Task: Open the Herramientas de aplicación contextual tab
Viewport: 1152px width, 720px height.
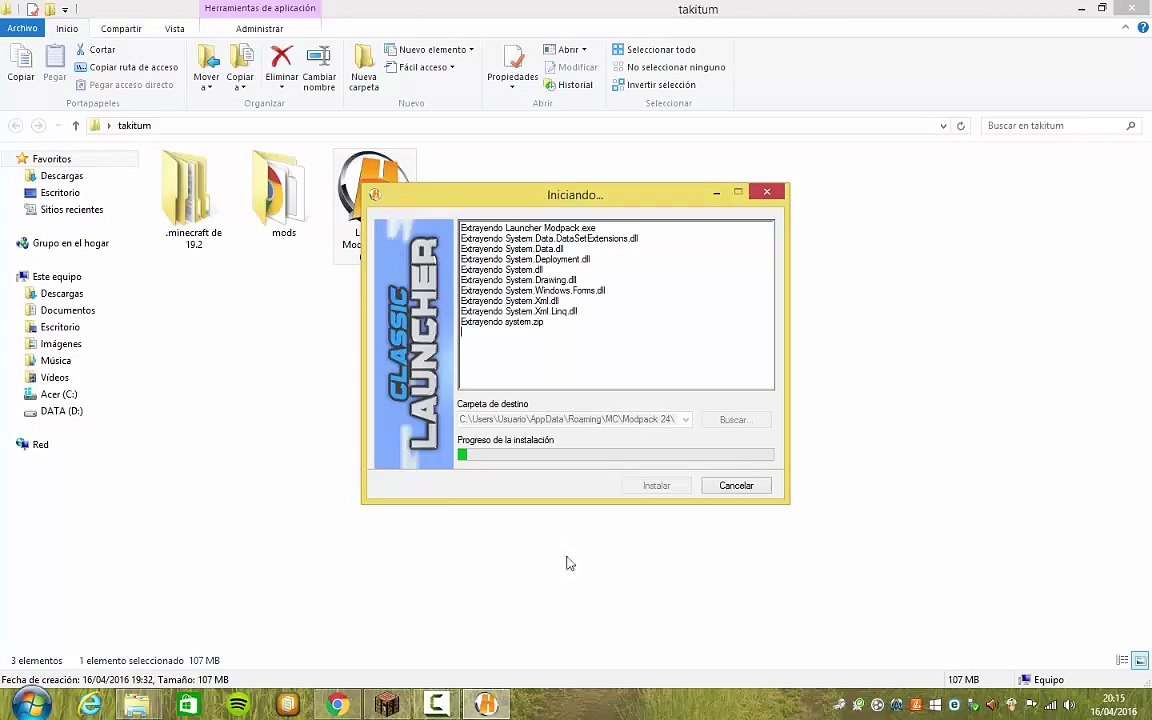Action: (x=260, y=8)
